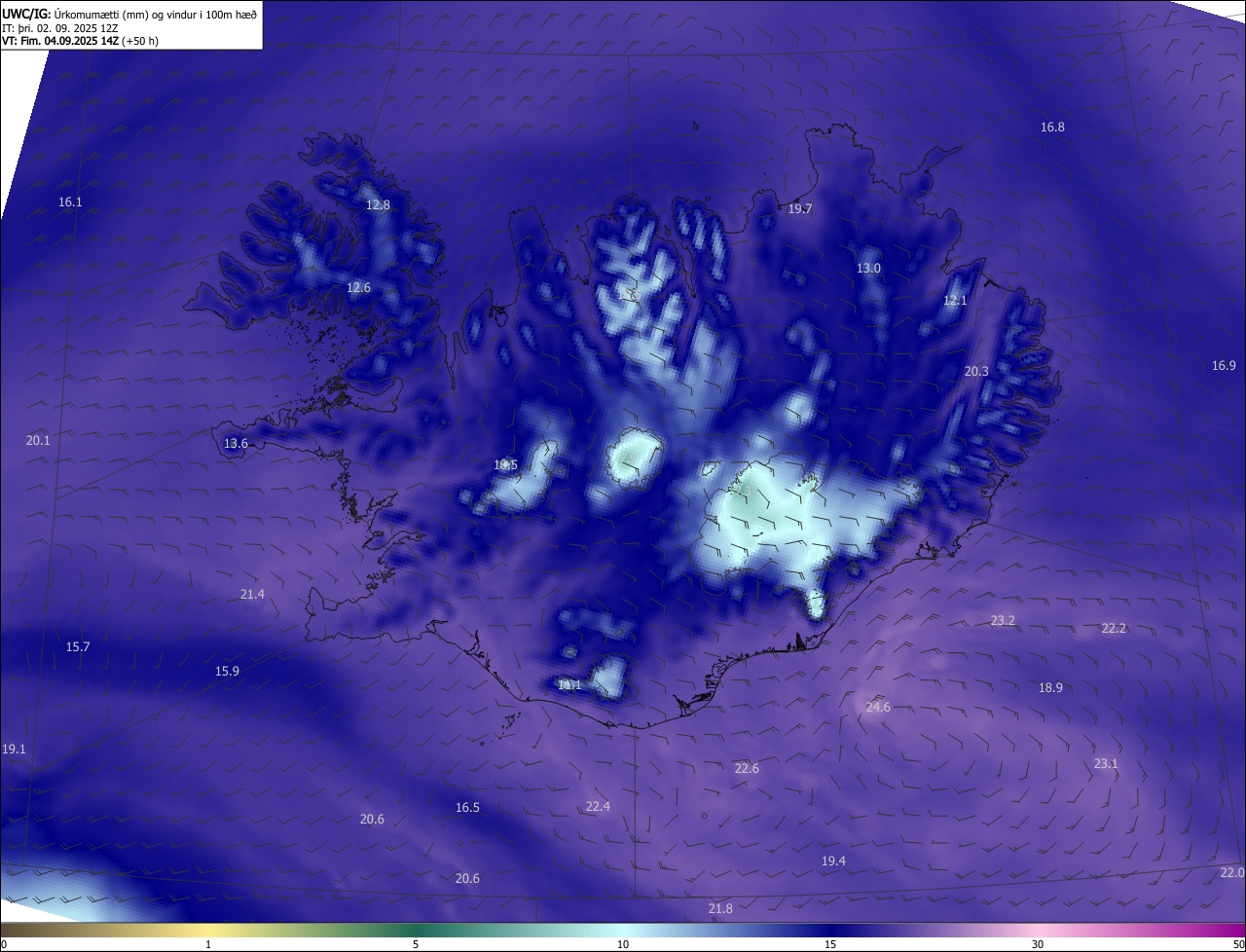
Task: Click the 22.4 value label
Action: click(x=598, y=807)
